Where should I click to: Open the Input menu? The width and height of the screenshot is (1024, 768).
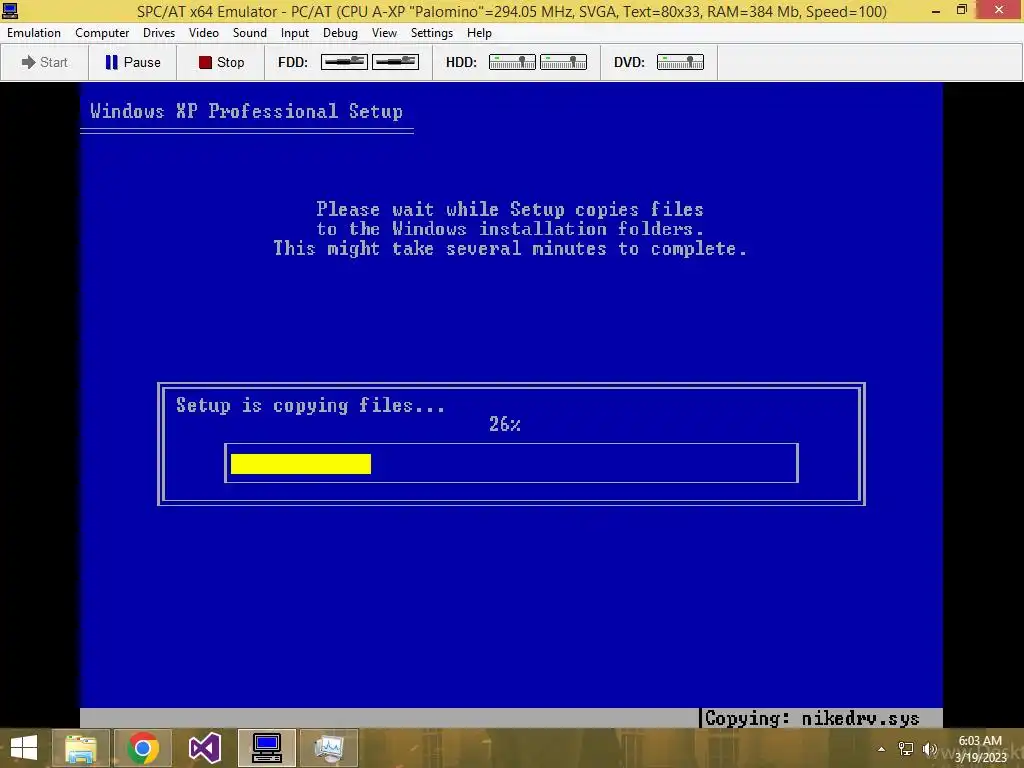point(295,33)
